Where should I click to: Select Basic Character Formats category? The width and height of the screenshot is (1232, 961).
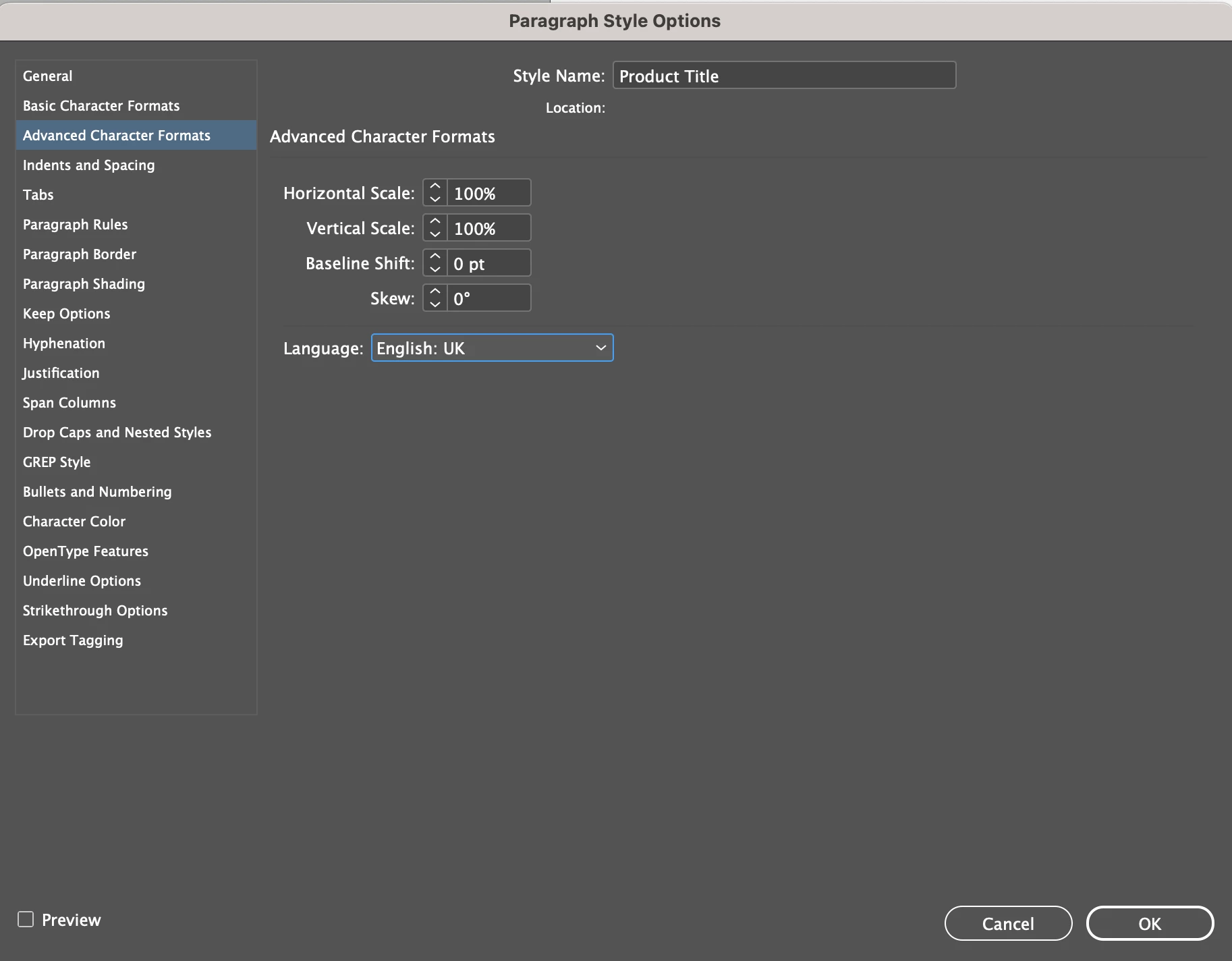pyautogui.click(x=136, y=106)
